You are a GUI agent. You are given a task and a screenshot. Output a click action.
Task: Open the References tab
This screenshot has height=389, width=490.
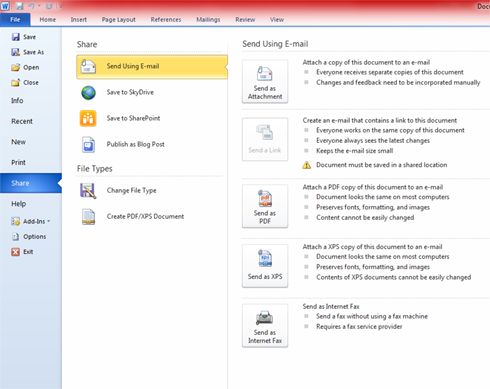pyautogui.click(x=166, y=20)
